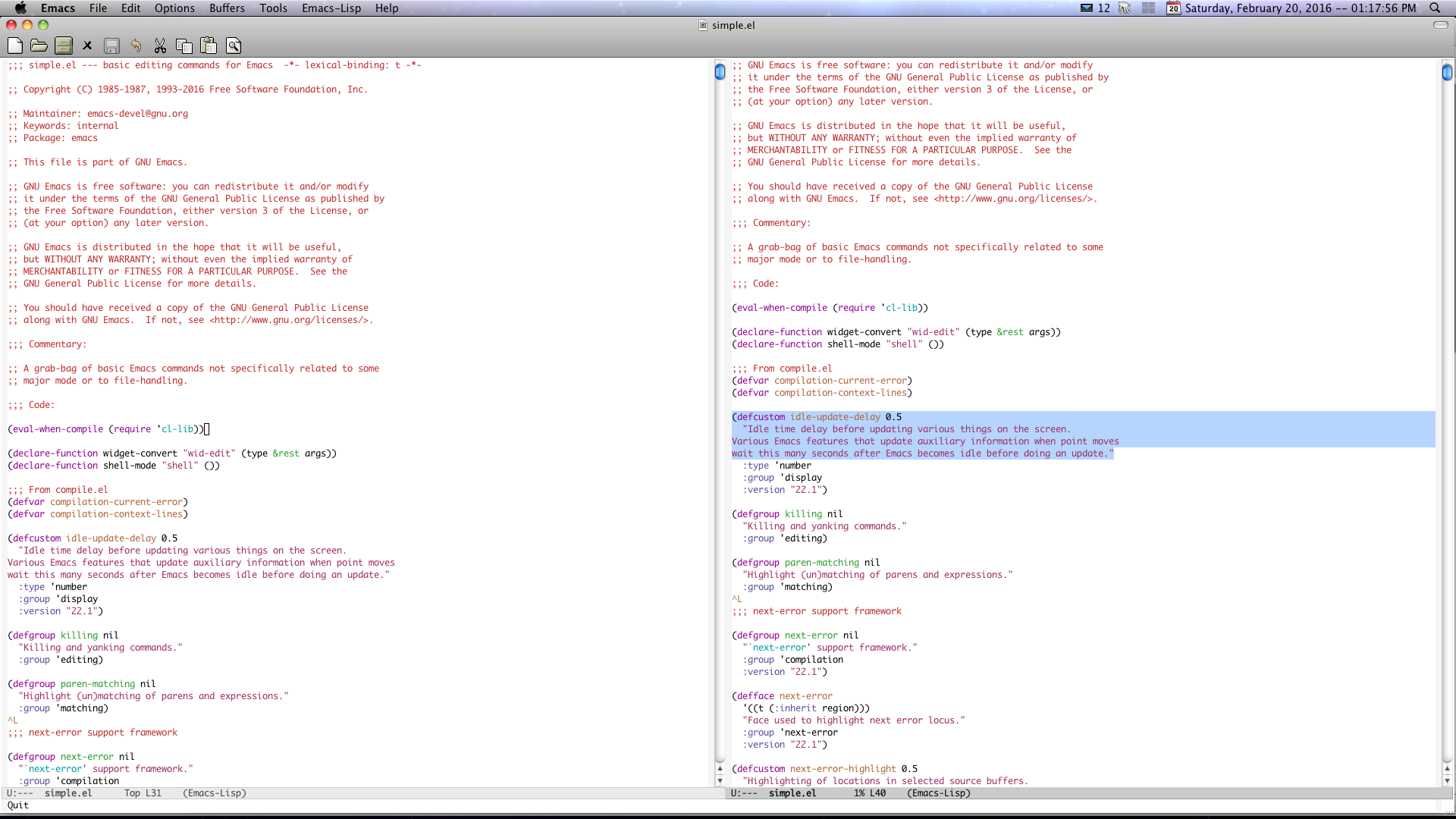Viewport: 1456px width, 819px height.
Task: Click right pane scrollbar thumb
Action: (1447, 72)
